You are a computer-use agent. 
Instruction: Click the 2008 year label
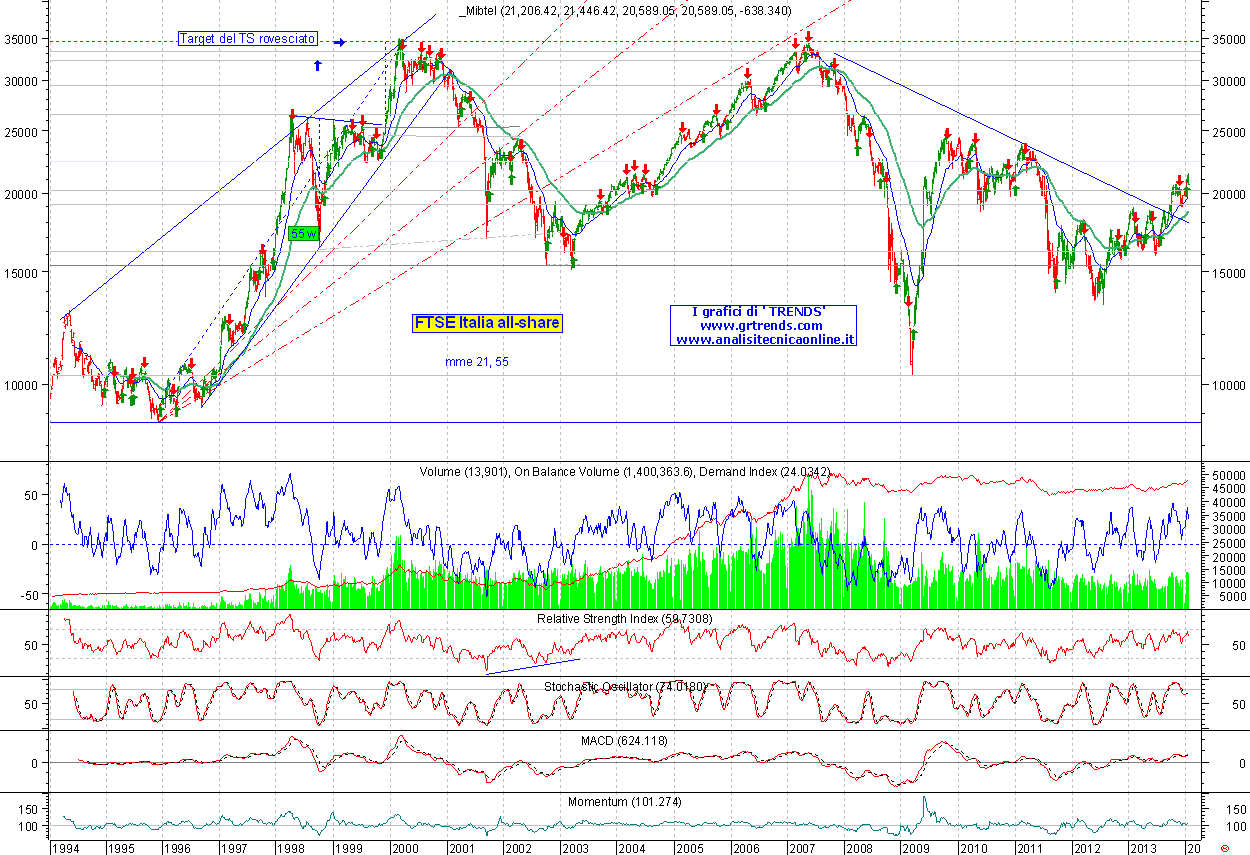coord(859,848)
